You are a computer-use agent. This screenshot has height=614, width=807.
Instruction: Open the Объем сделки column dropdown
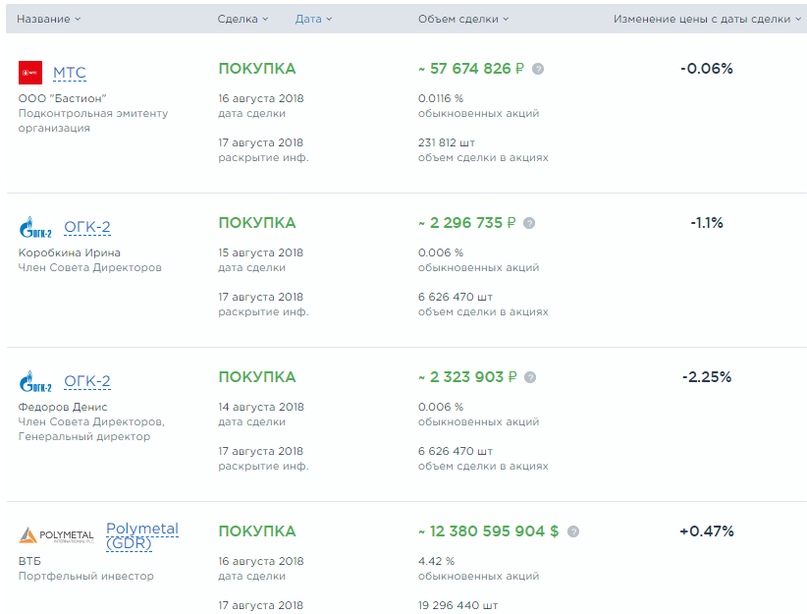463,19
